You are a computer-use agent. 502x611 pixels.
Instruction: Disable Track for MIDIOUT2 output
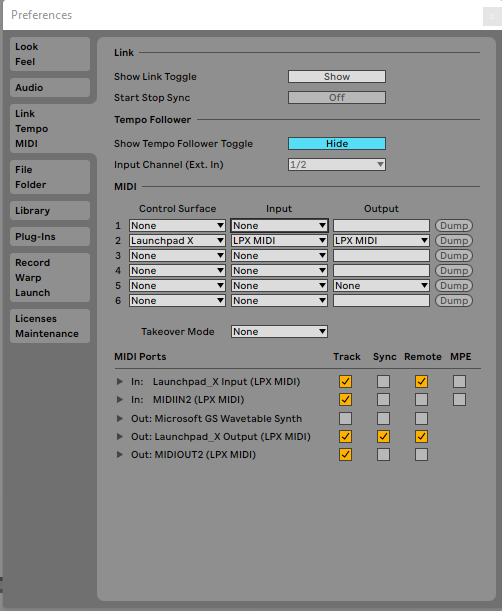tap(345, 454)
